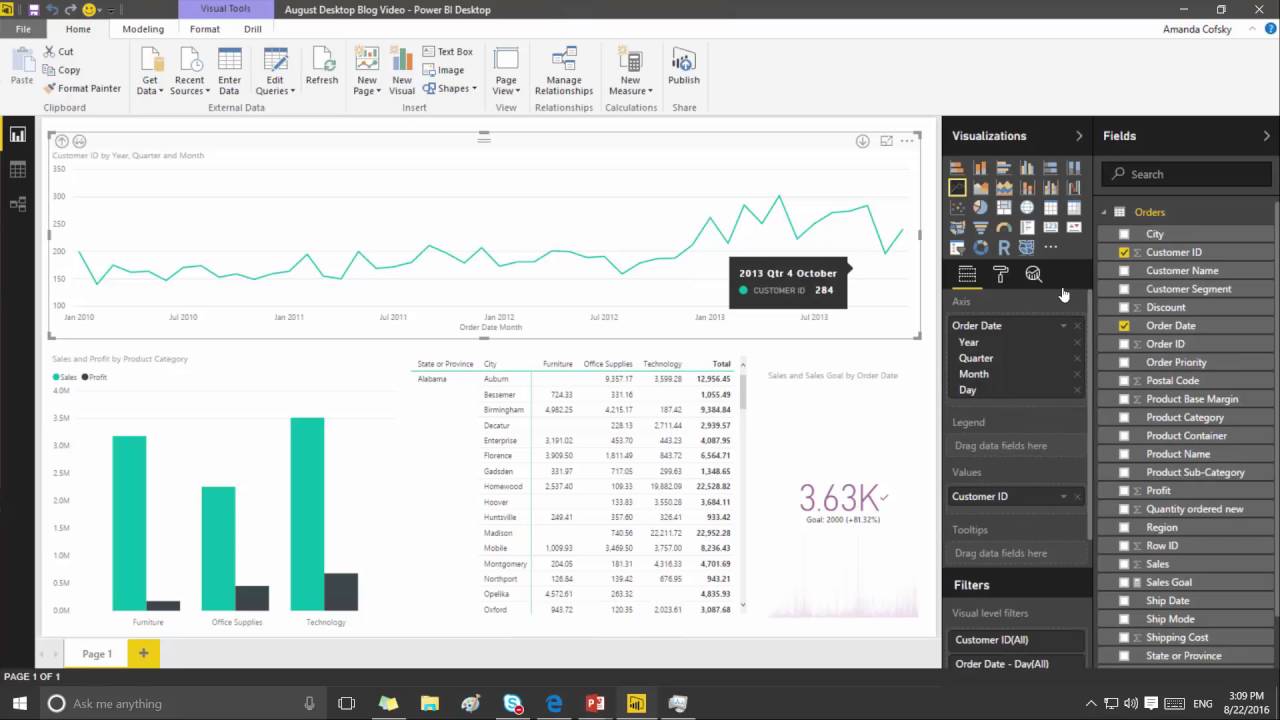Check the Region field checkbox
The width and height of the screenshot is (1280, 720).
tap(1124, 527)
